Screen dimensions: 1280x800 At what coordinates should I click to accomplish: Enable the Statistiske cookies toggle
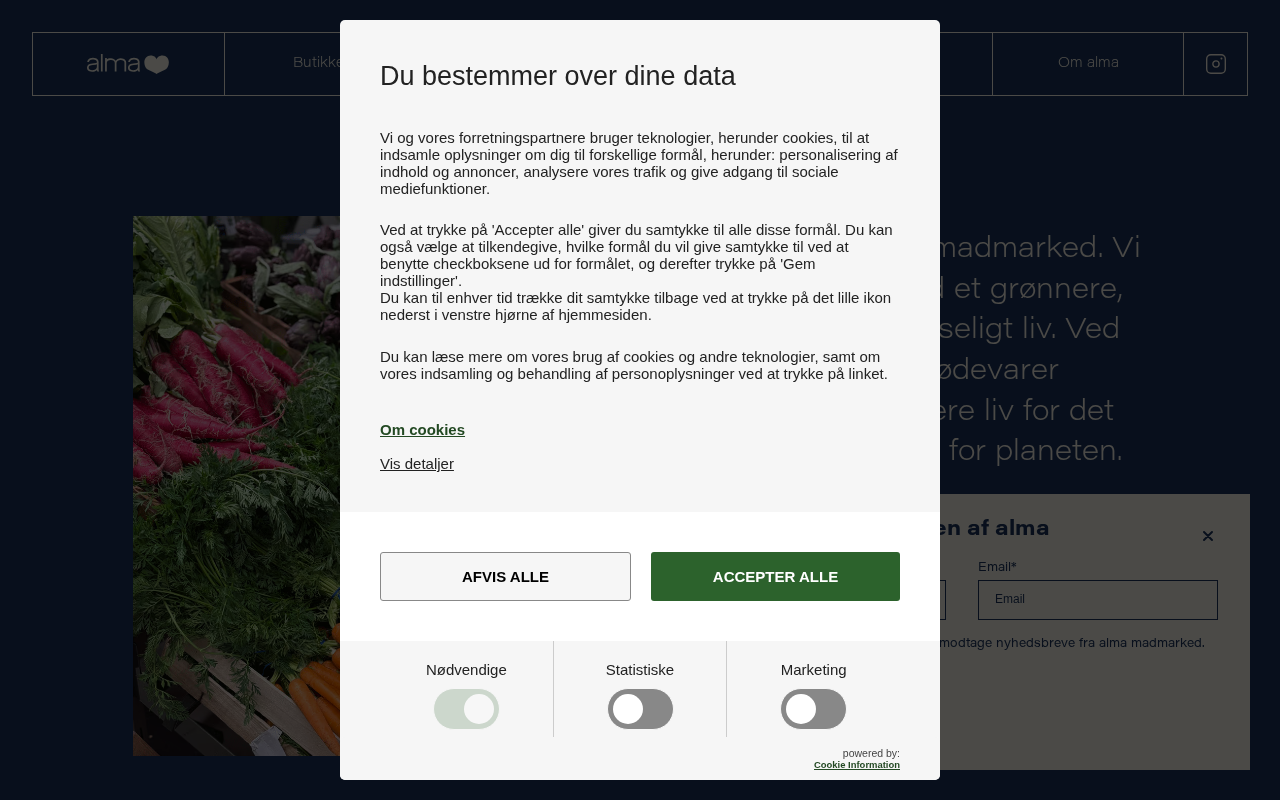click(640, 709)
